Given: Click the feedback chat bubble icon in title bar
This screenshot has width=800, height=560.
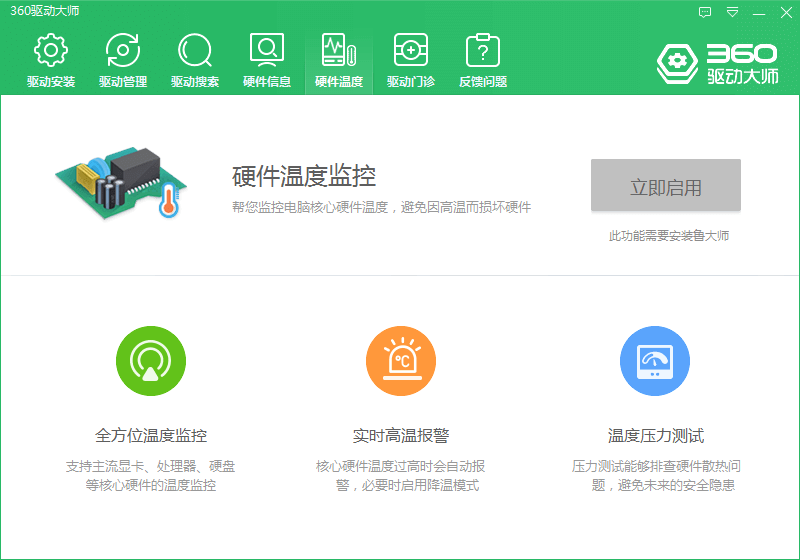Looking at the screenshot, I should point(705,12).
